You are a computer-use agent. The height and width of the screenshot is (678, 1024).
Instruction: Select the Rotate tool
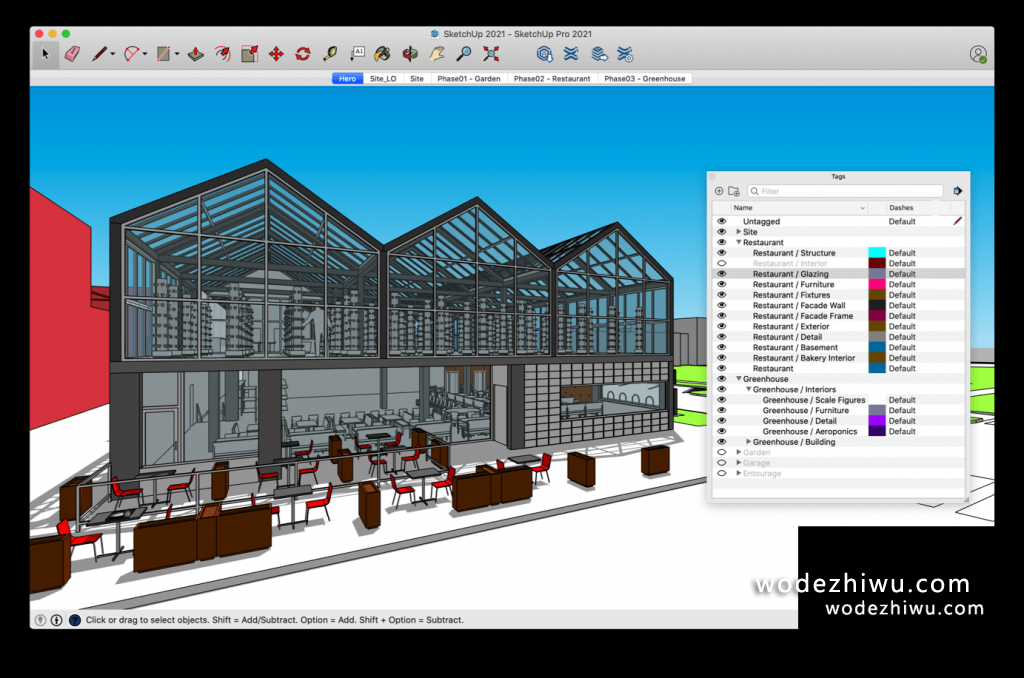302,54
